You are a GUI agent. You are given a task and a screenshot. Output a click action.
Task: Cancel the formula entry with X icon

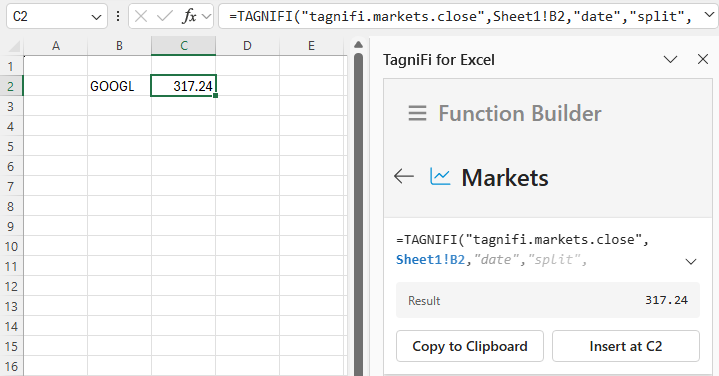[141, 17]
